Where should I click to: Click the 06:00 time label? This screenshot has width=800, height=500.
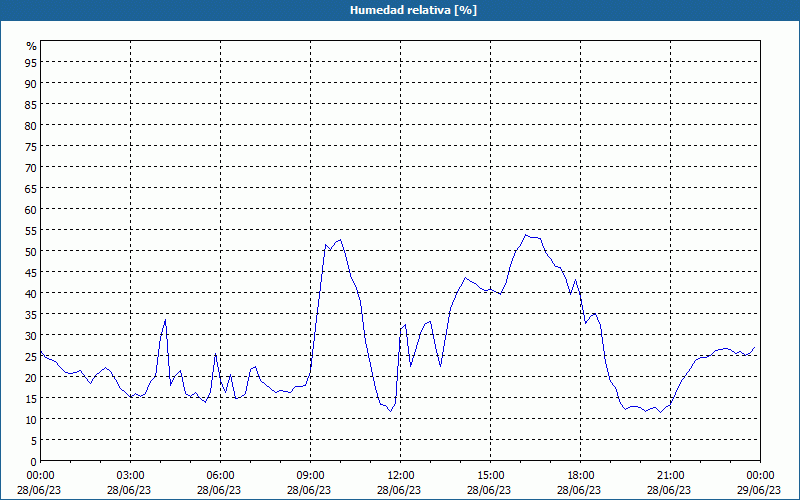pos(220,475)
